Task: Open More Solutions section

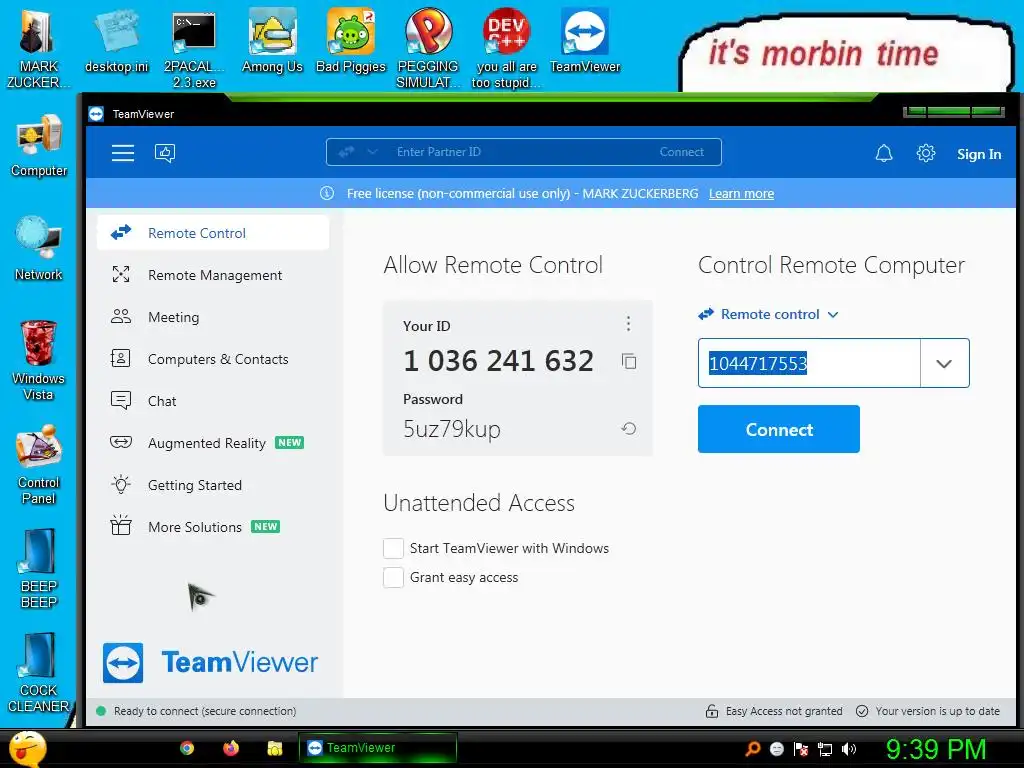Action: tap(213, 526)
